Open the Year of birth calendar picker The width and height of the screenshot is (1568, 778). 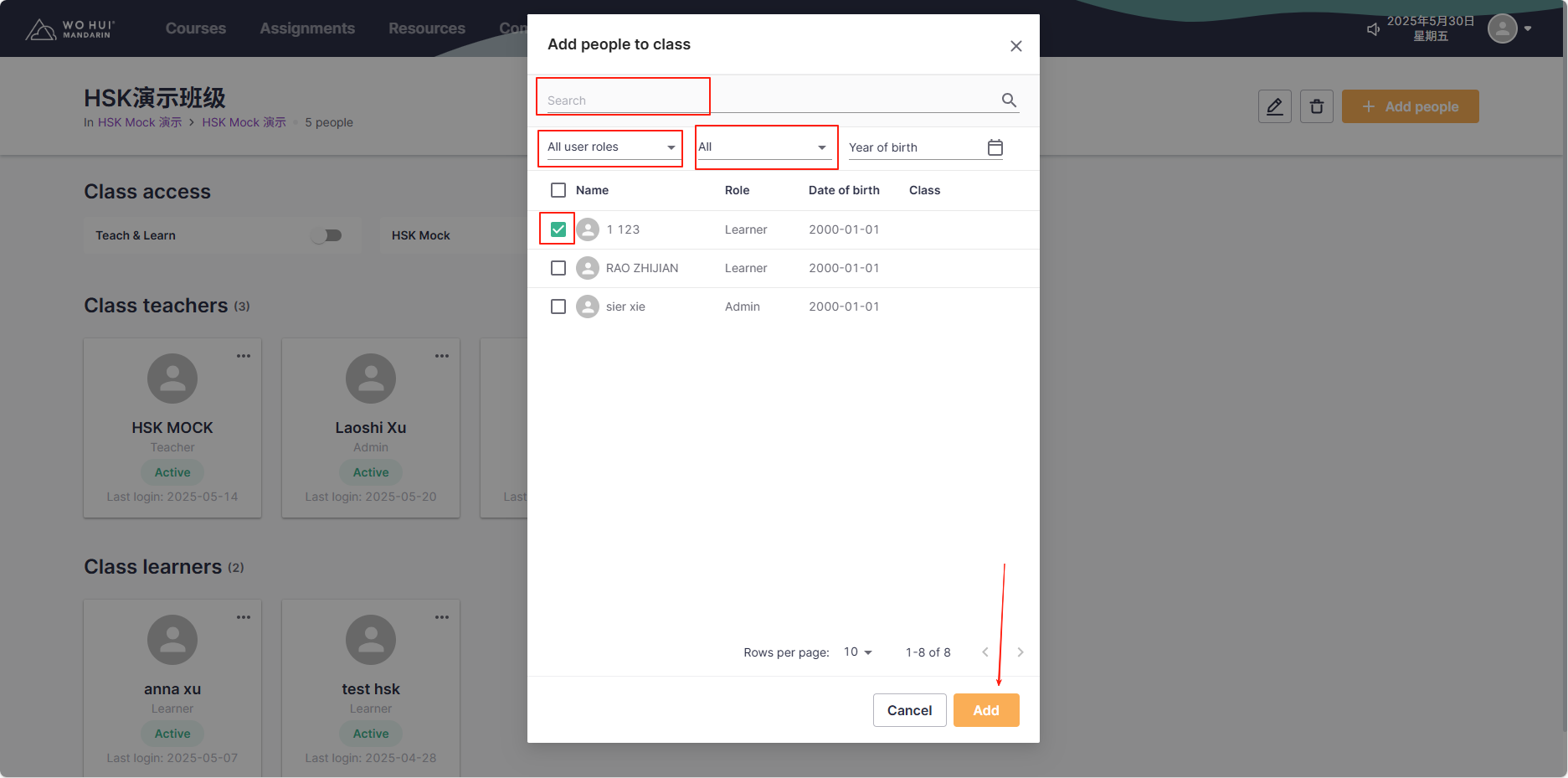tap(995, 147)
